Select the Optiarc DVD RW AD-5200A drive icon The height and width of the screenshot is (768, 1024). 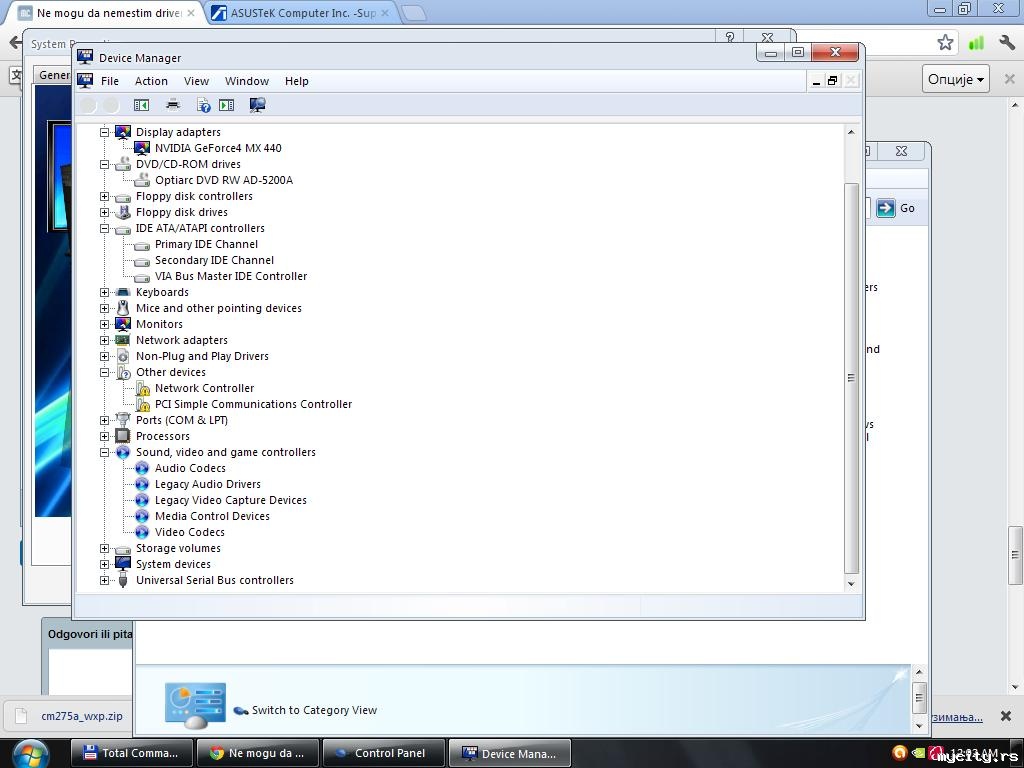coord(142,180)
